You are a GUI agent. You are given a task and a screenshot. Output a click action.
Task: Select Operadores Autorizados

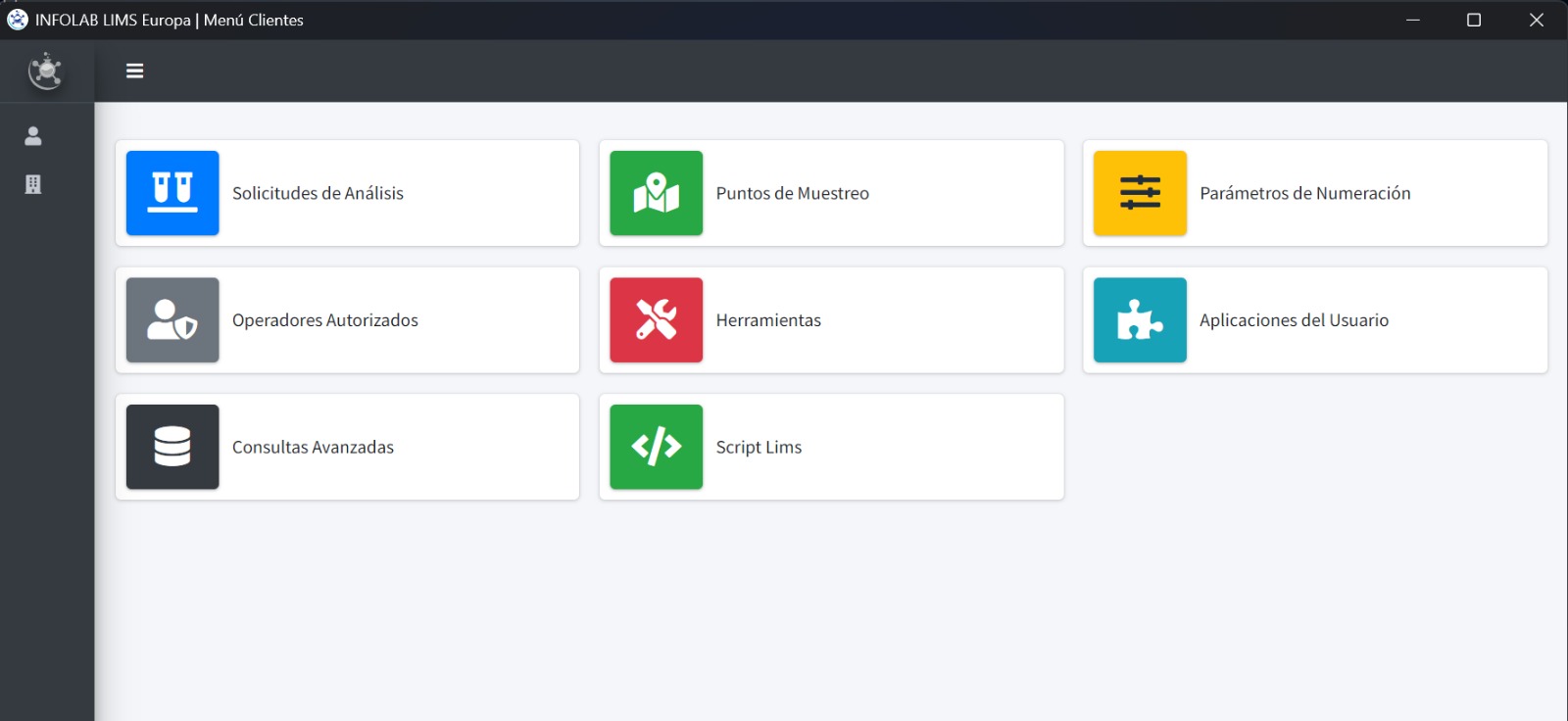pyautogui.click(x=324, y=320)
